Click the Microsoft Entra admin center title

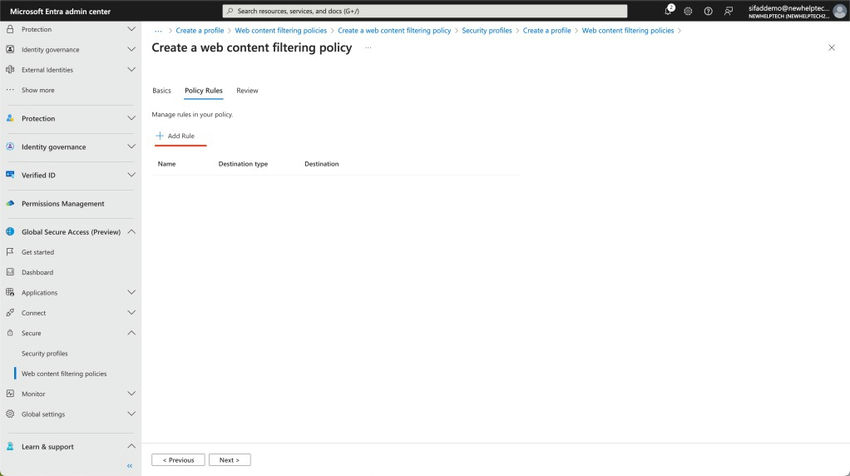click(x=60, y=11)
